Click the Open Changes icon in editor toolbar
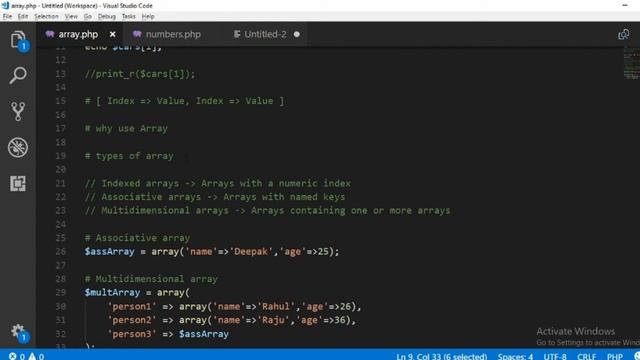Screen dimensions: 640x360 tap(623, 34)
